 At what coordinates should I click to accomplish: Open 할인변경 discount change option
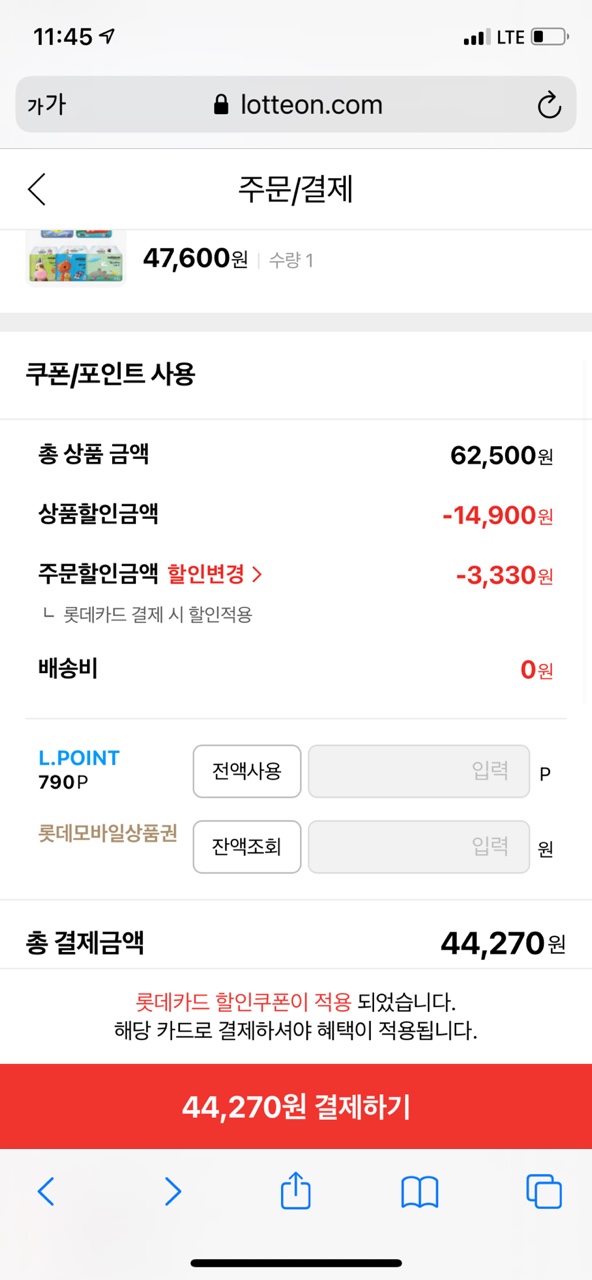pos(215,574)
